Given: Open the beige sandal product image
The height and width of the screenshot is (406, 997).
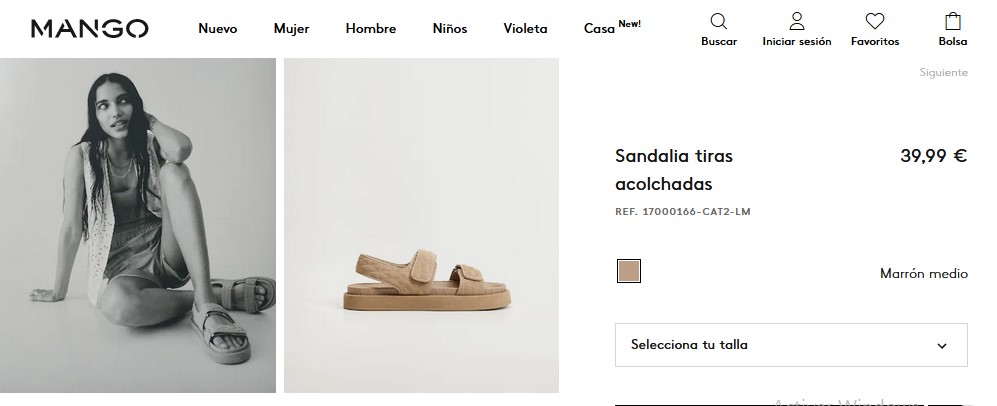Looking at the screenshot, I should tap(422, 226).
